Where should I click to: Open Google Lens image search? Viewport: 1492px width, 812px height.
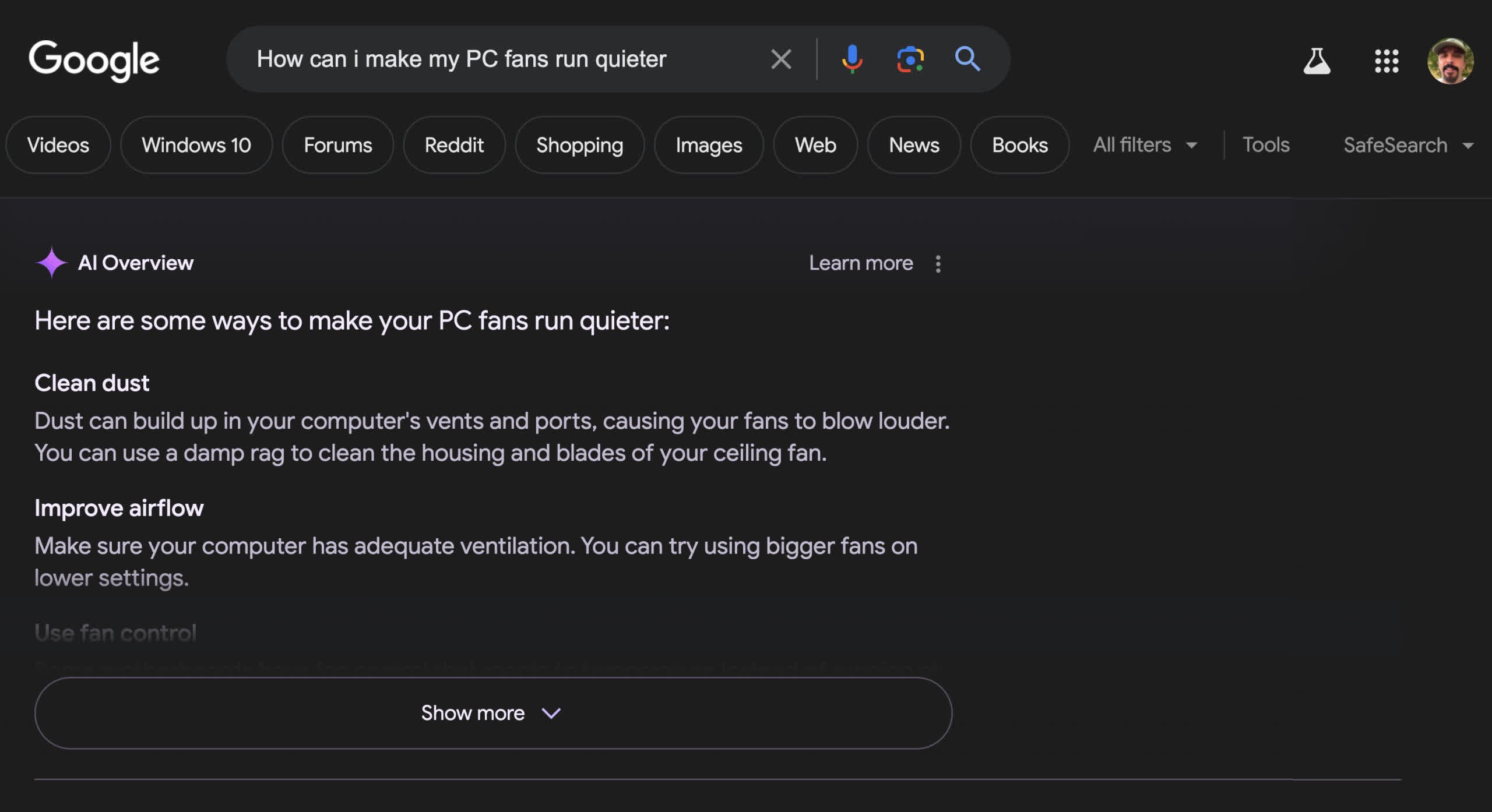click(910, 59)
